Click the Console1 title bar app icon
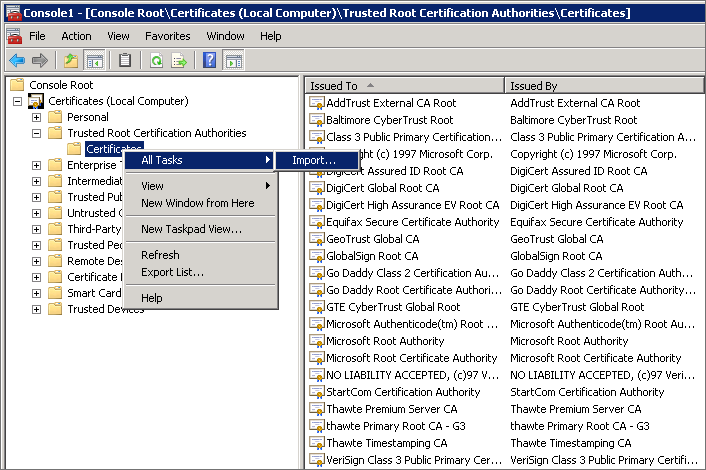Viewport: 706px width, 470px height. pyautogui.click(x=14, y=13)
